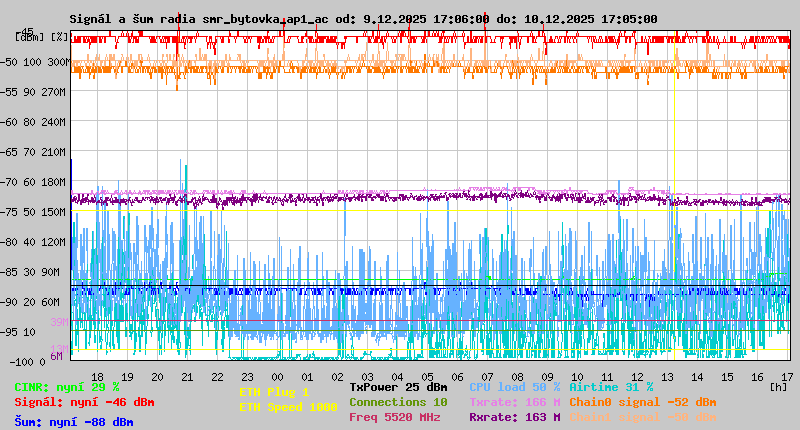Select the red Signál legend label
800x430 pixels.
pyautogui.click(x=84, y=402)
